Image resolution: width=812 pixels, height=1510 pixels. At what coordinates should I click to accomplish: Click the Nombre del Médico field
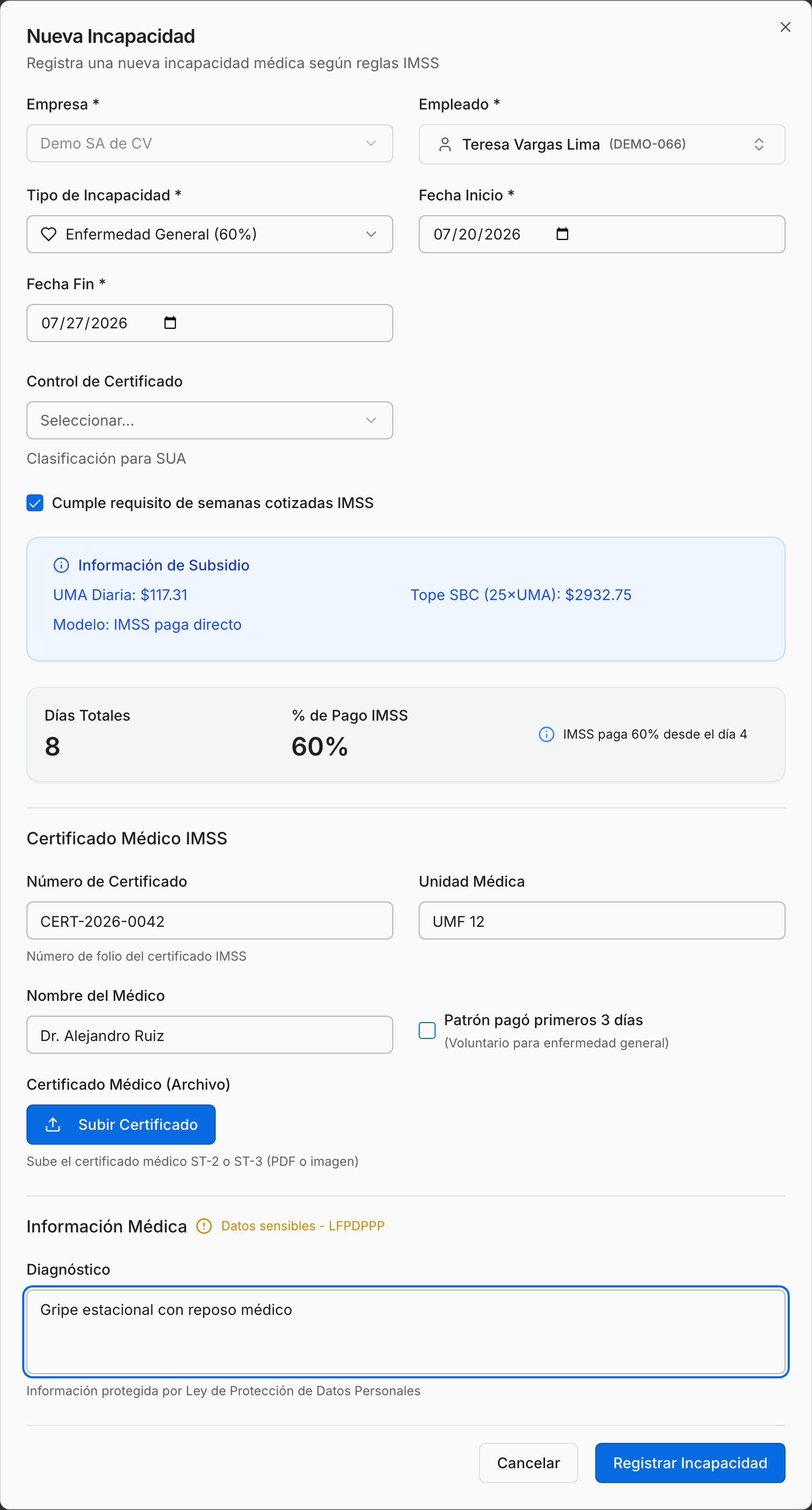coord(209,1035)
